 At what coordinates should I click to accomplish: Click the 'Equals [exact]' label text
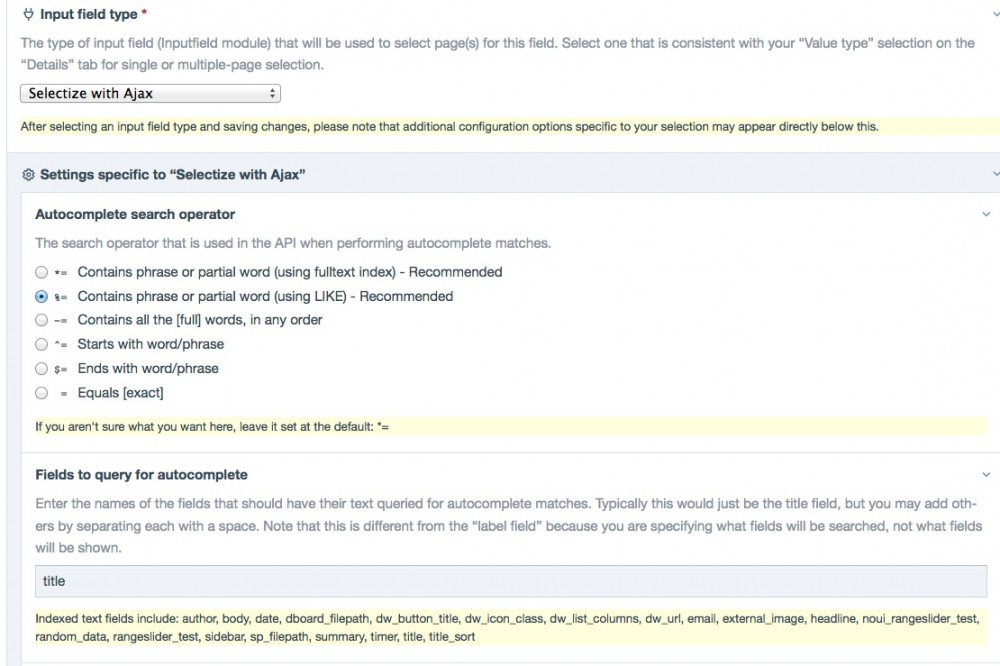pos(120,393)
